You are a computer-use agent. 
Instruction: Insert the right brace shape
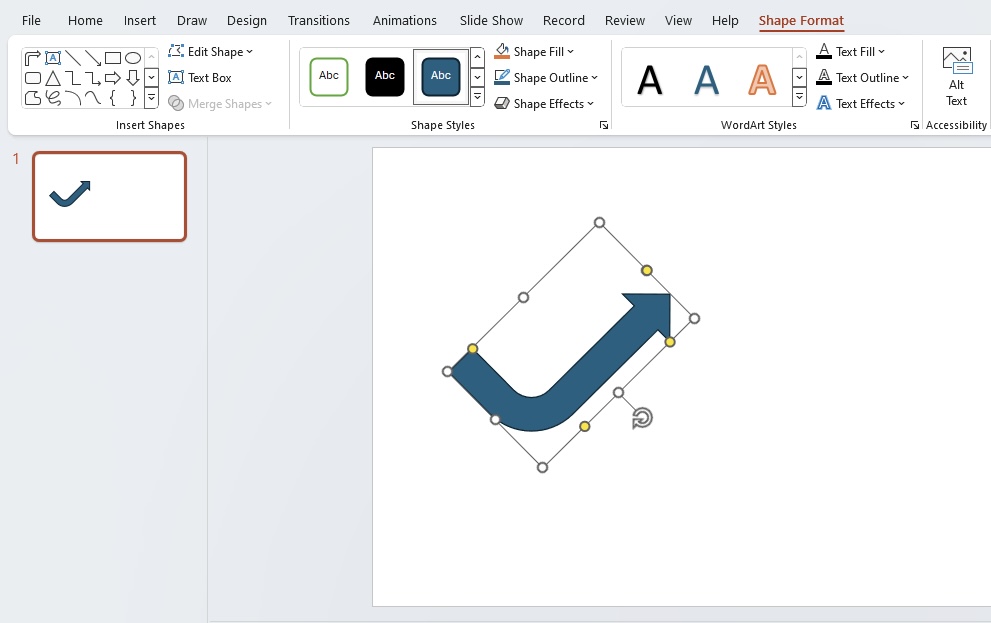pyautogui.click(x=133, y=97)
